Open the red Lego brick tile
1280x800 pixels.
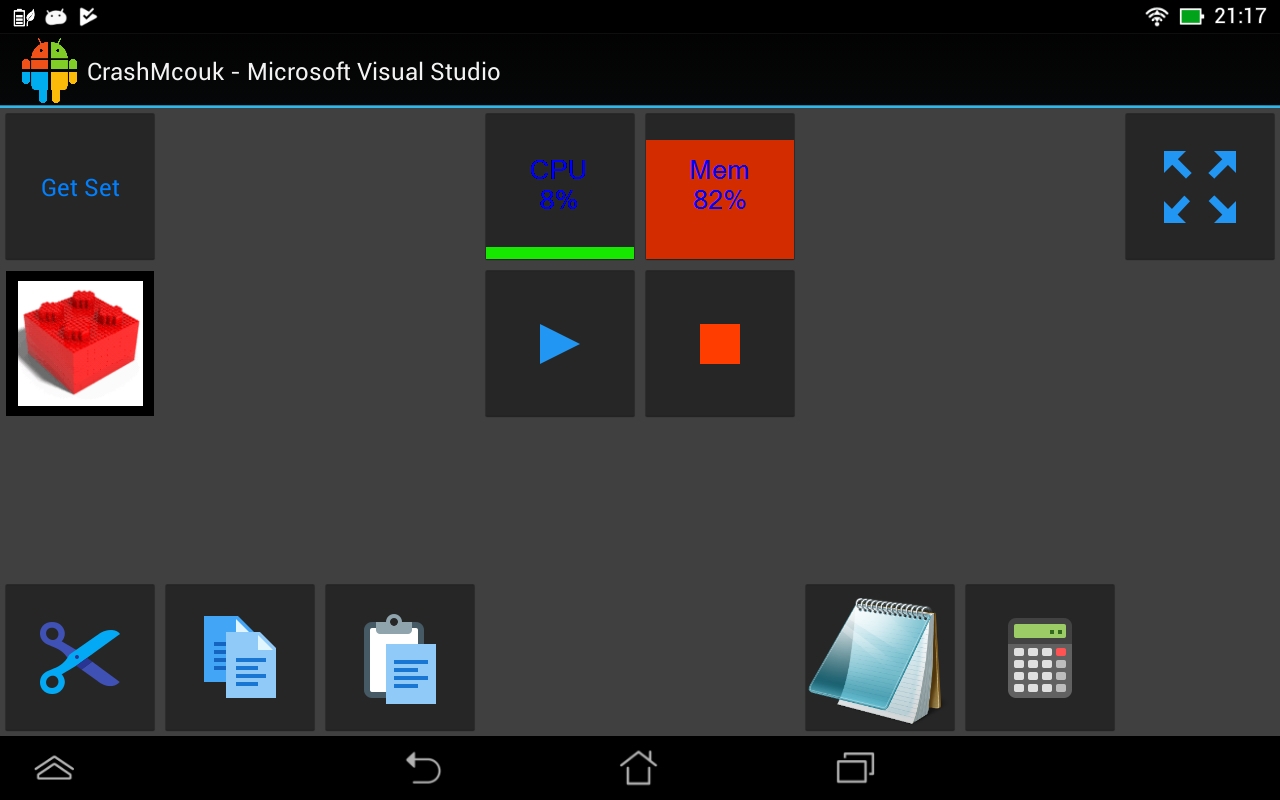point(80,343)
